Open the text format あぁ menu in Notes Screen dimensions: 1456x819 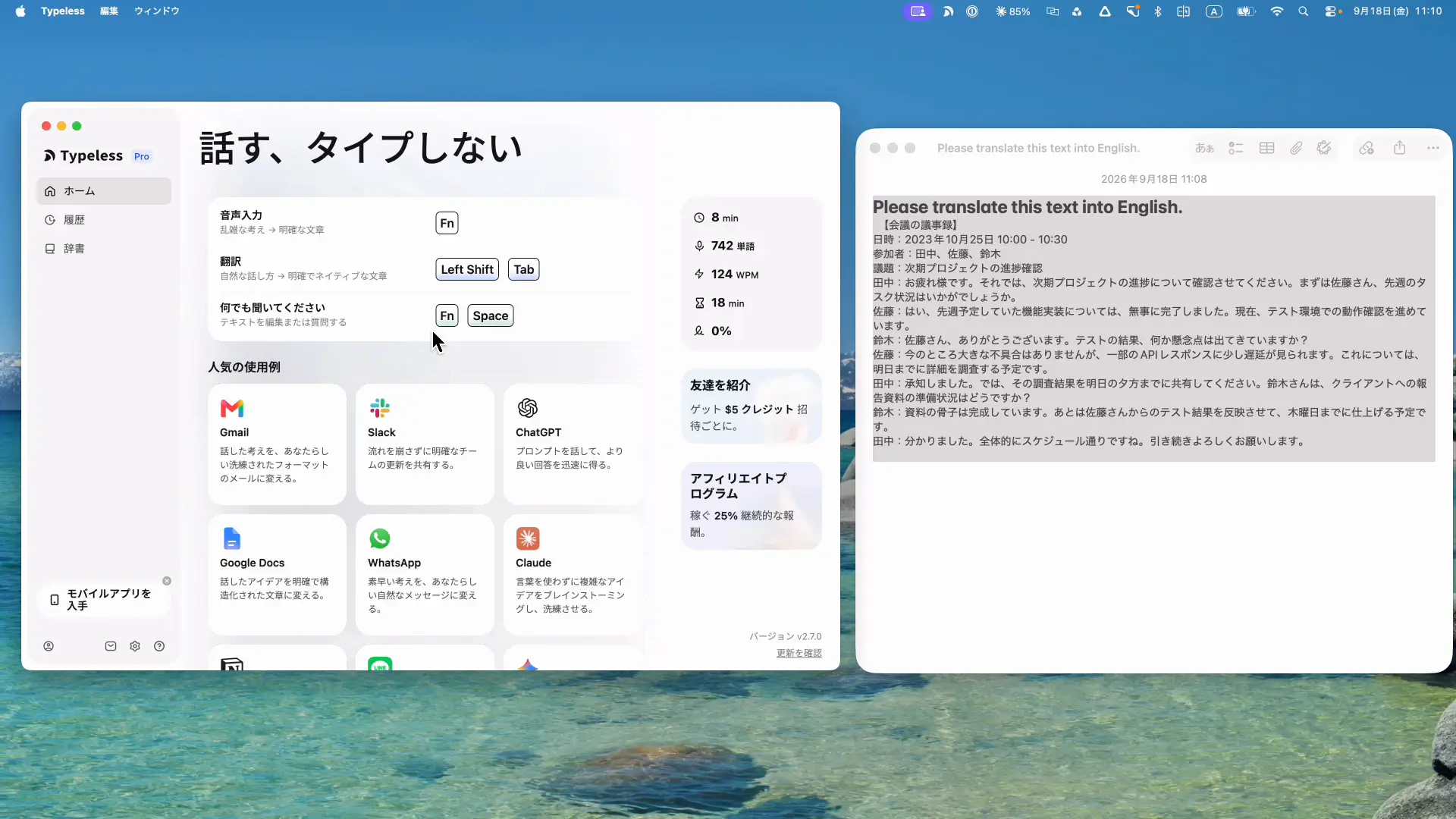coord(1204,148)
